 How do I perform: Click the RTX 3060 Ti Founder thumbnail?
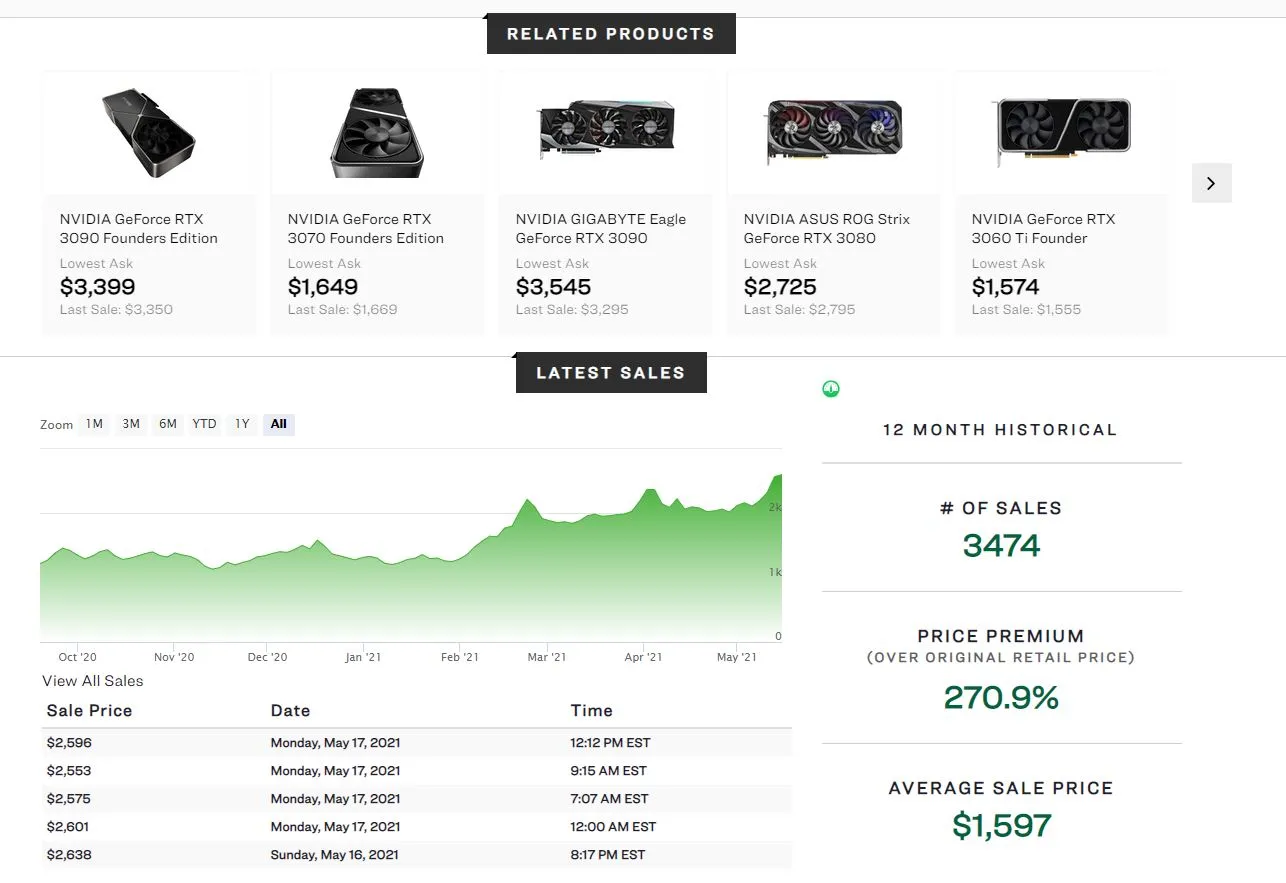pyautogui.click(x=1061, y=130)
